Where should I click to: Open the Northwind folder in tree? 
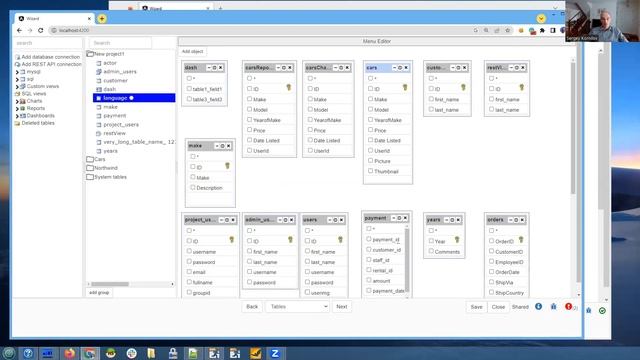pyautogui.click(x=102, y=168)
